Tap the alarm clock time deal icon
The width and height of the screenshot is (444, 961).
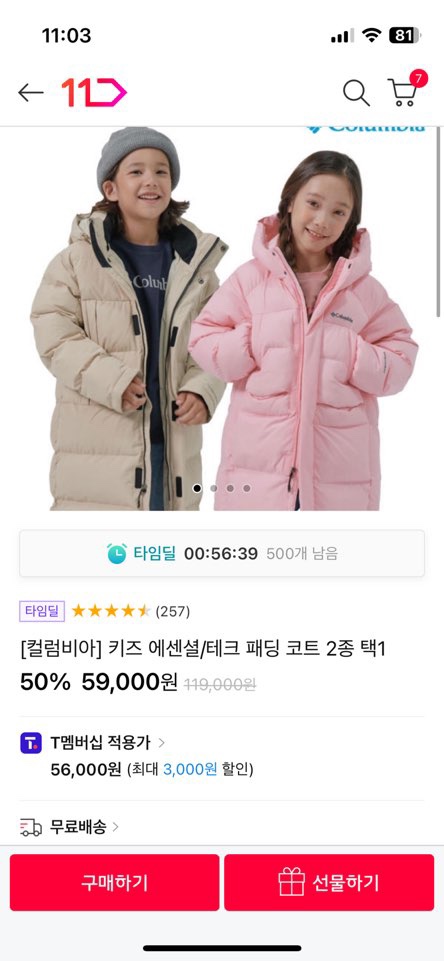117,553
